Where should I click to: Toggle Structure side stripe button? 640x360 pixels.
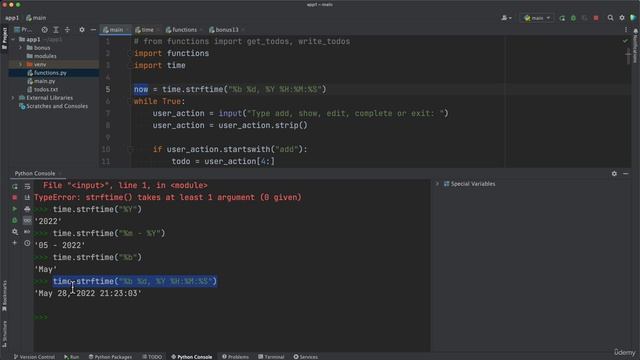(x=4, y=334)
